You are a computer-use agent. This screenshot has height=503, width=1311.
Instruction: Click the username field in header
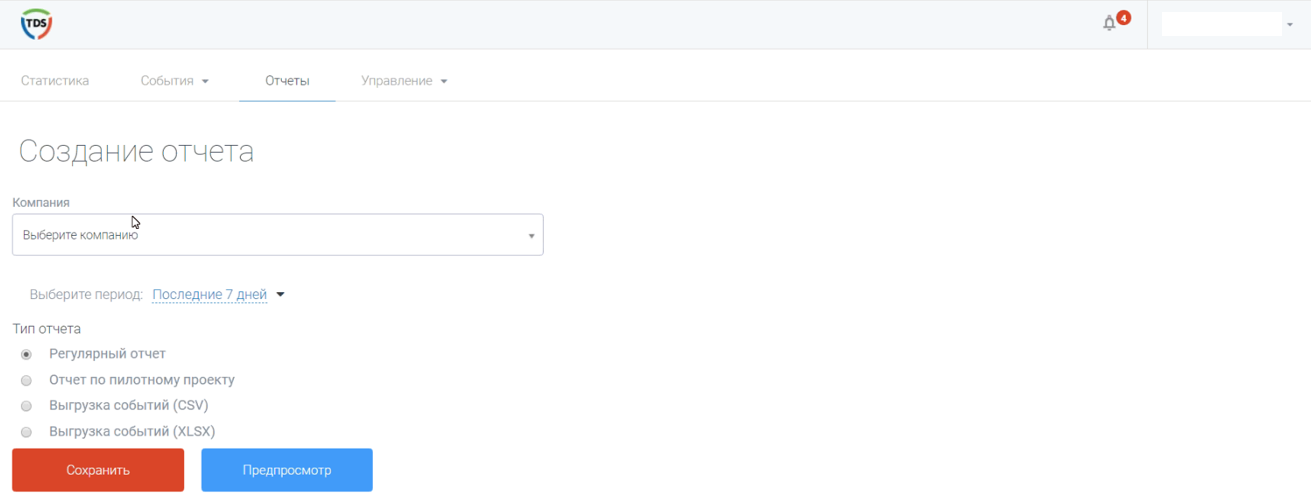coord(1221,24)
